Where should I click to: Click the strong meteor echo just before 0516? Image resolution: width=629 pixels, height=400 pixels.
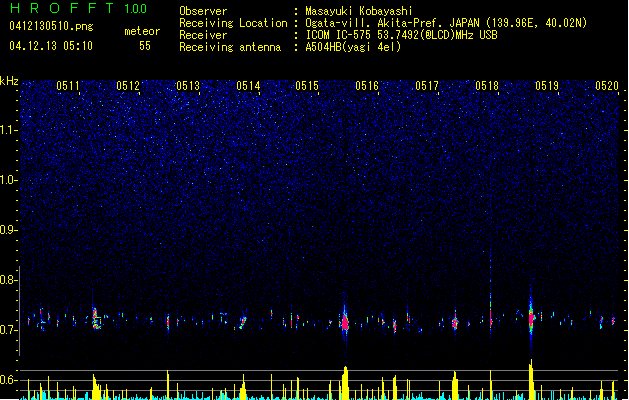[345, 321]
